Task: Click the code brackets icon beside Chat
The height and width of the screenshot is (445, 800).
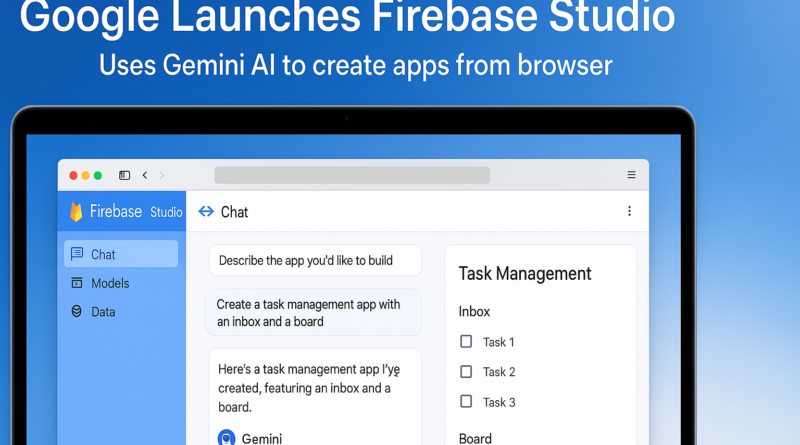Action: click(206, 211)
